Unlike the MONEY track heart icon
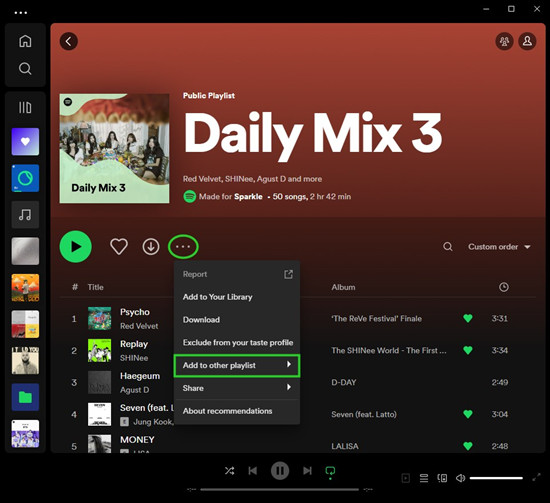The height and width of the screenshot is (503, 550). 468,446
